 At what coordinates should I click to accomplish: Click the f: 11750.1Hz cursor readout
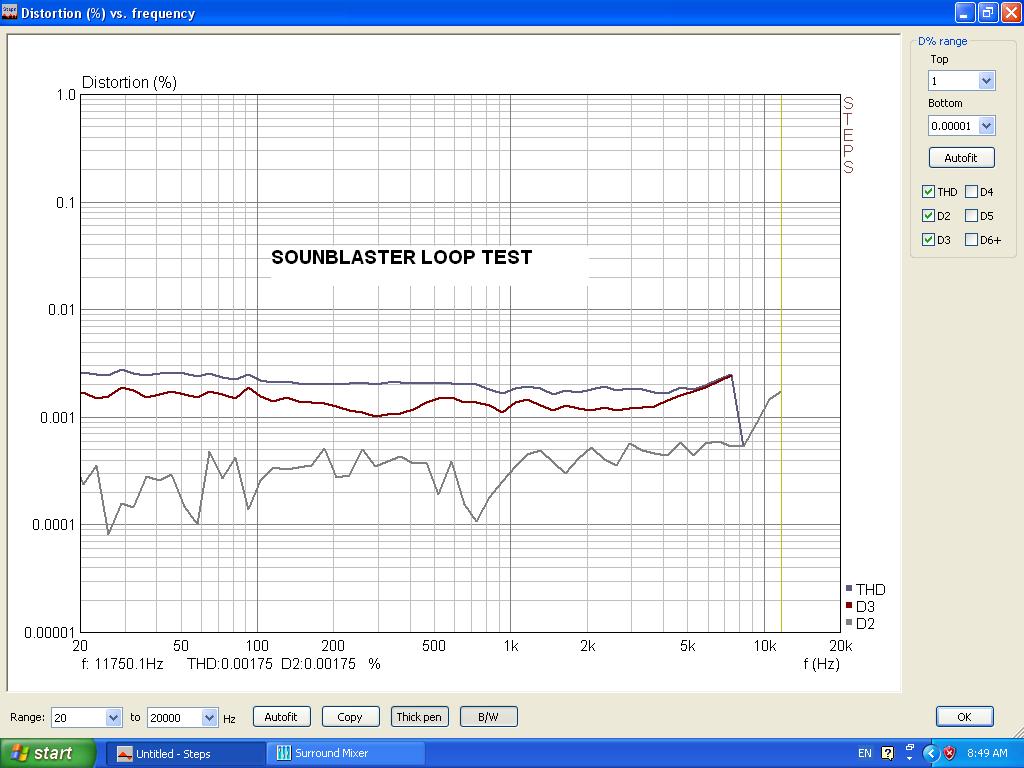pyautogui.click(x=122, y=664)
